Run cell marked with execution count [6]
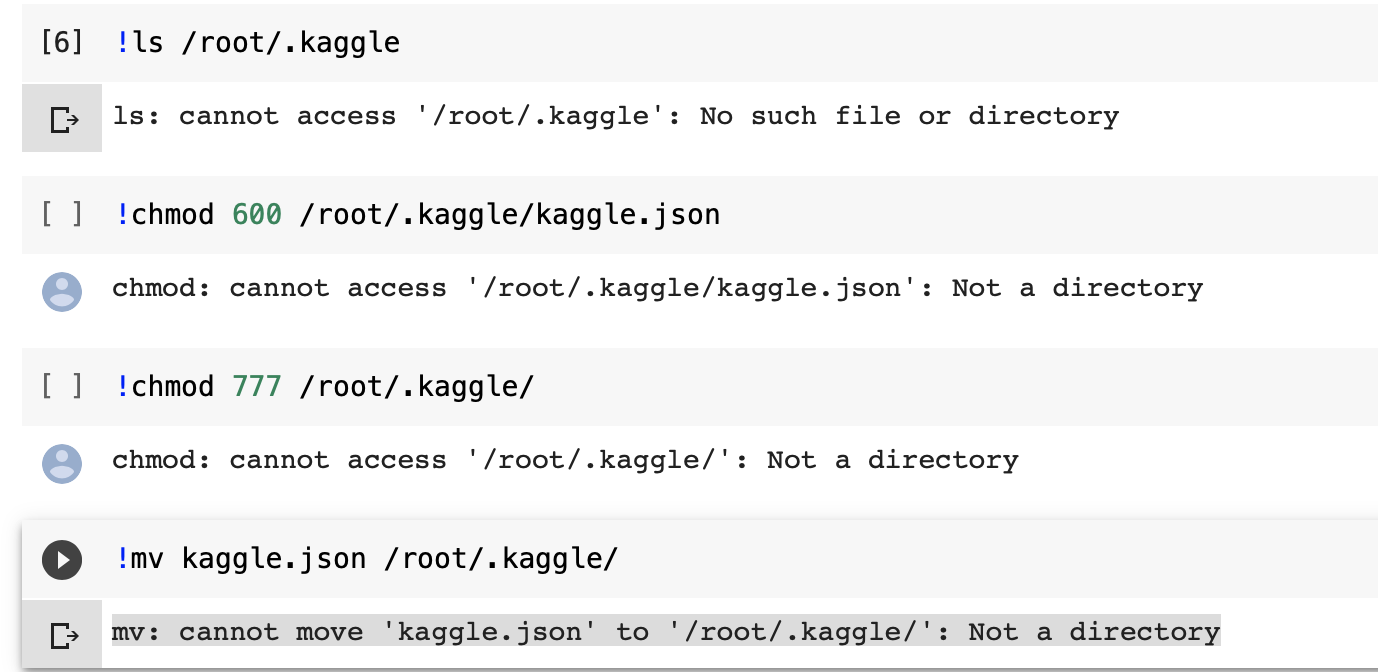Viewport: 1378px width, 672px height. point(62,43)
